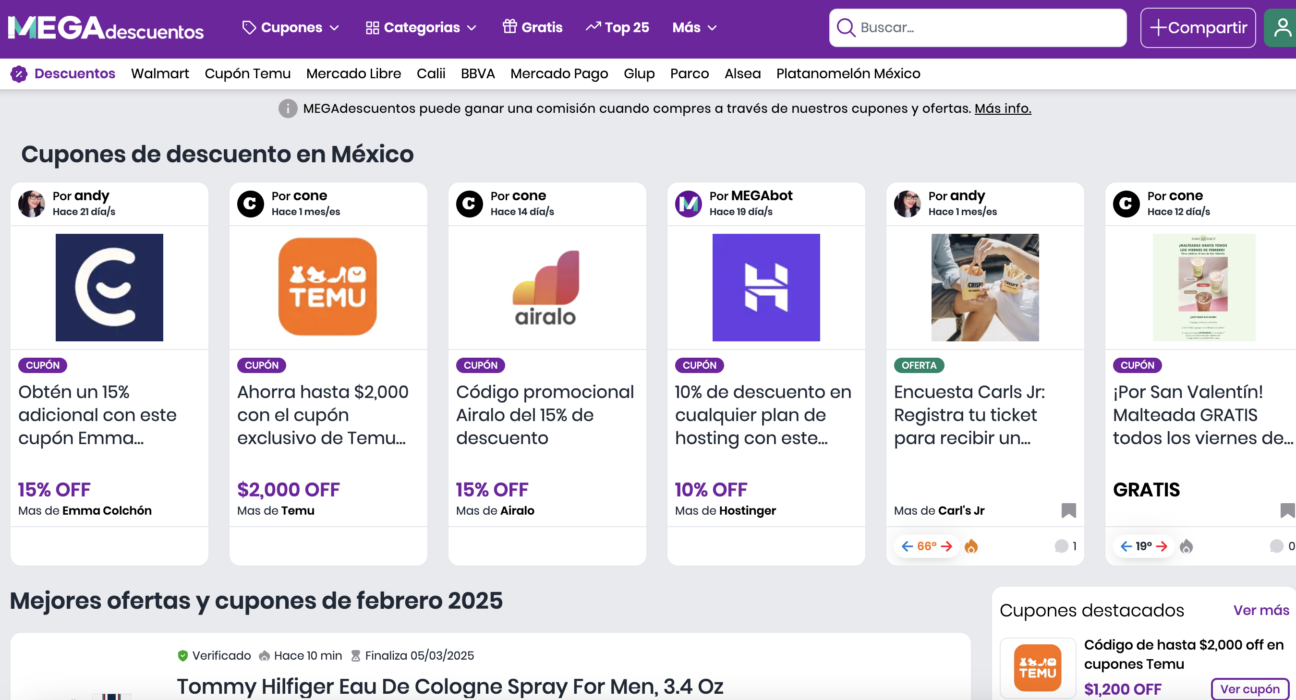Open the MEGAdescuentos logo homepage
This screenshot has height=700, width=1296.
pyautogui.click(x=106, y=28)
